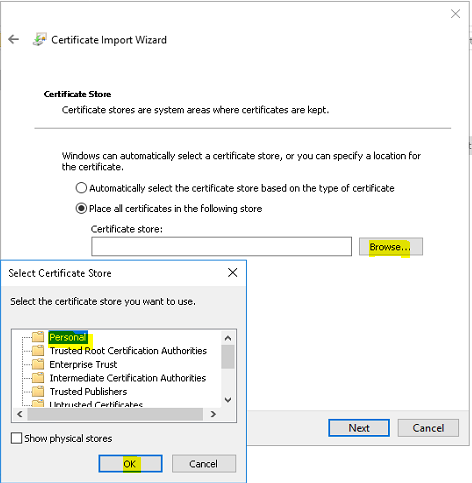Click the back arrow in wizard header
472x483 pixels.
coord(13,39)
